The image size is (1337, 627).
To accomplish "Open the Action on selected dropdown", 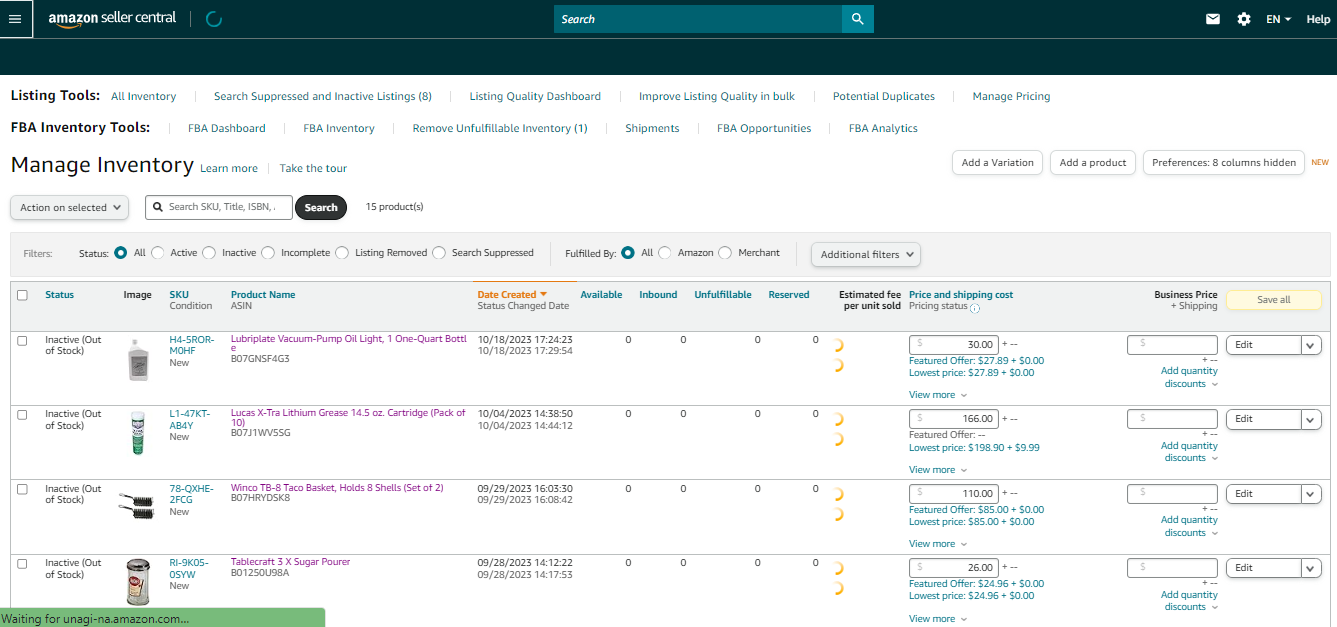I will (x=69, y=207).
